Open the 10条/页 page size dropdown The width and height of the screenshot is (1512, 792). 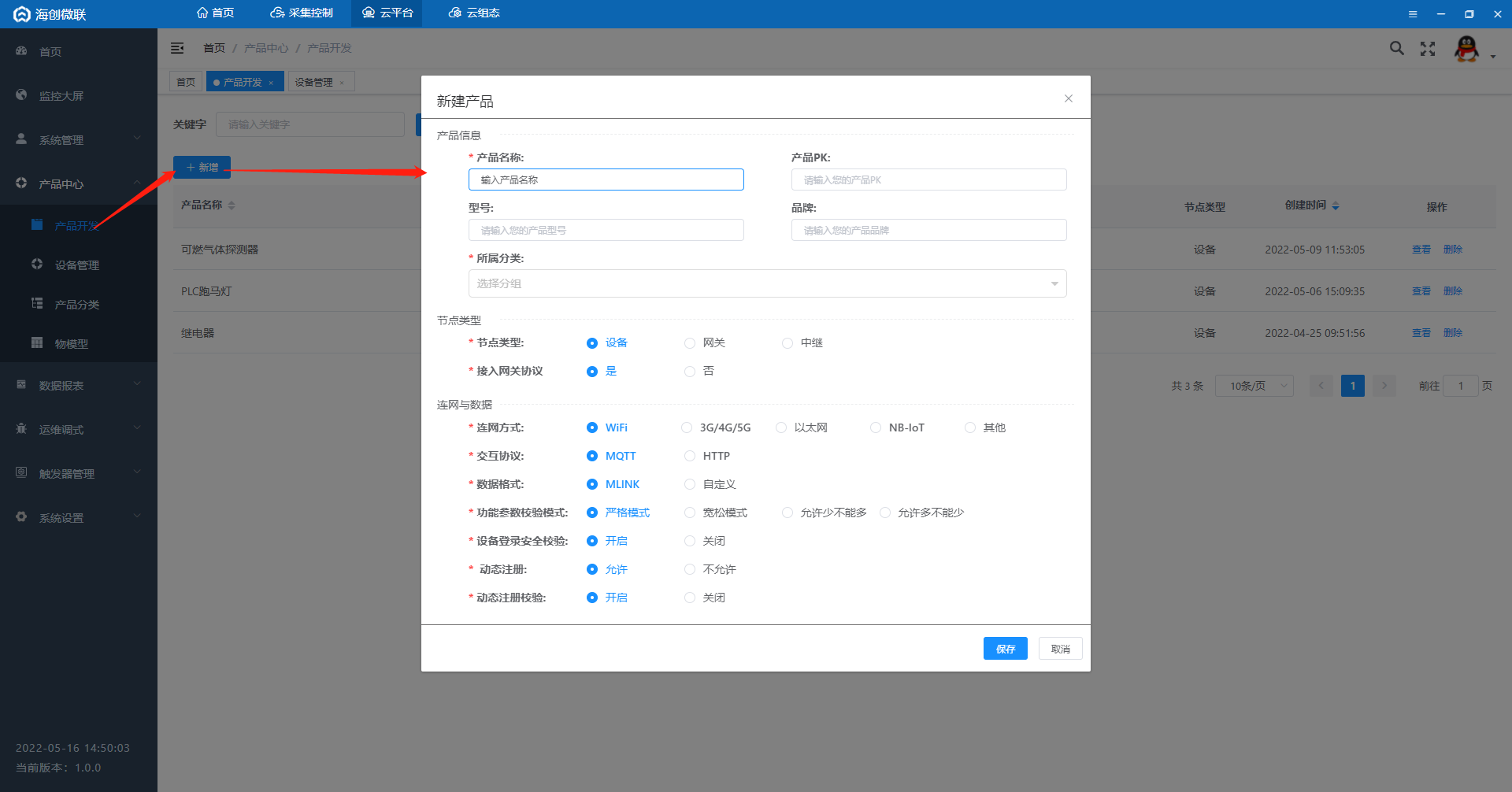1254,386
